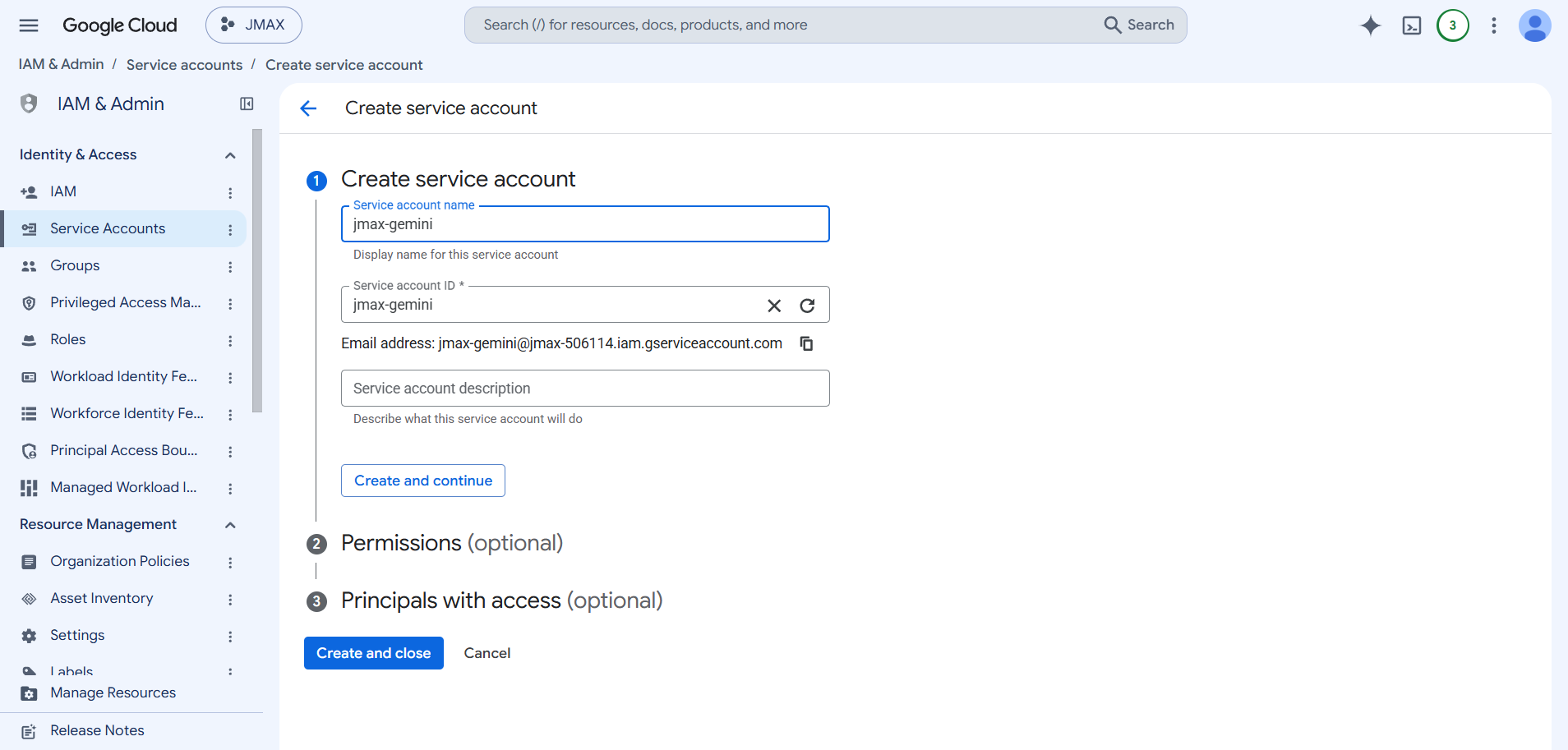
Task: Cancel service account creation
Action: pyautogui.click(x=487, y=653)
